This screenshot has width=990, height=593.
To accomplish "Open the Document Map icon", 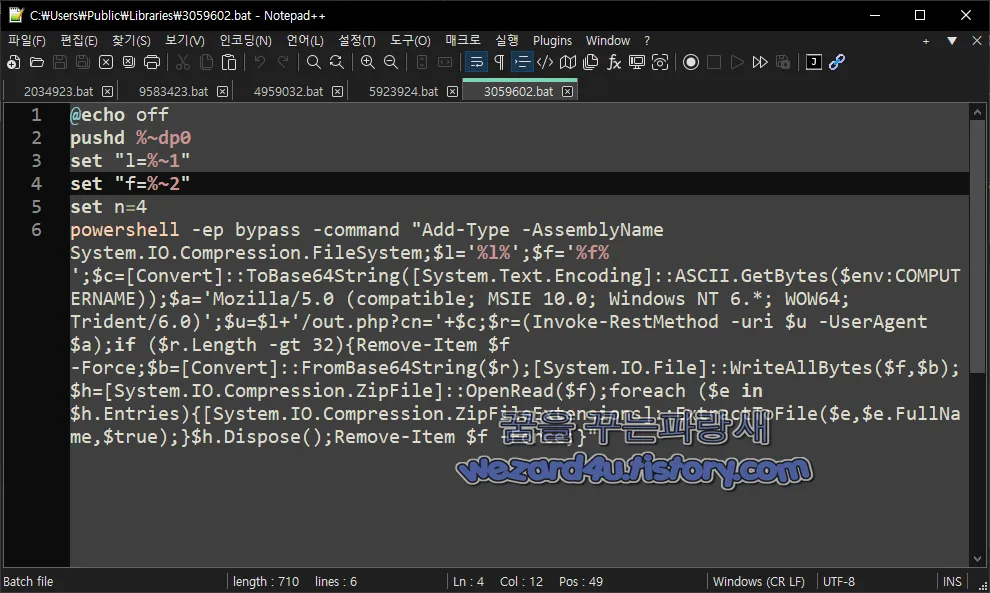I will (x=568, y=62).
